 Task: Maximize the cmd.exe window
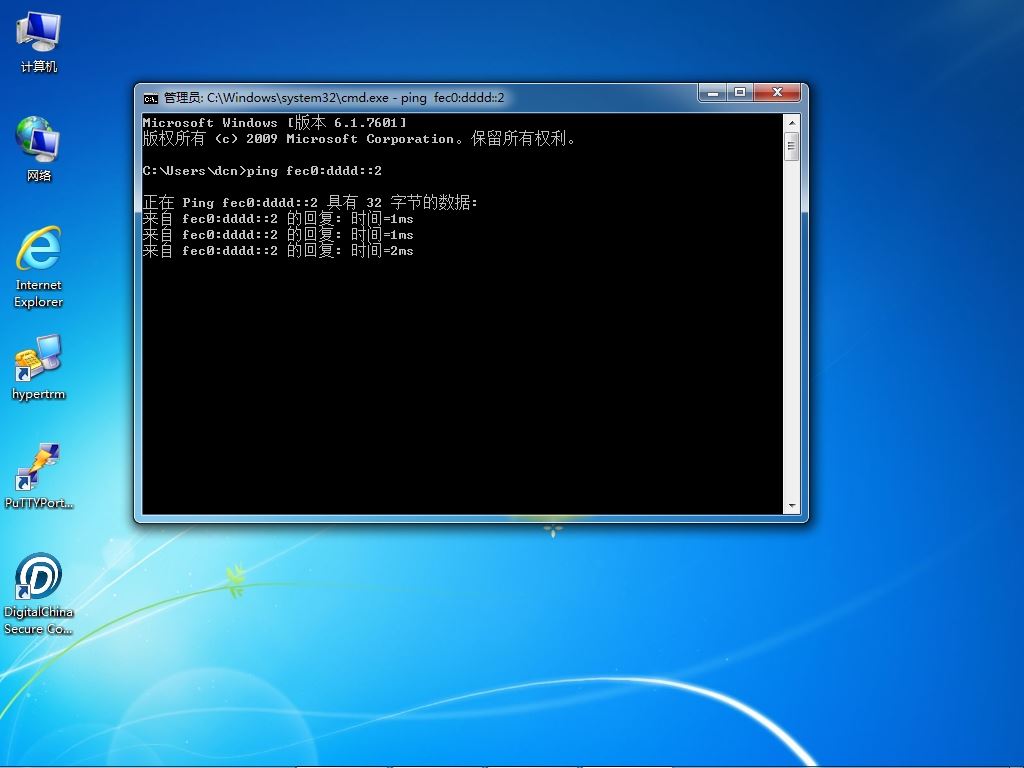740,93
